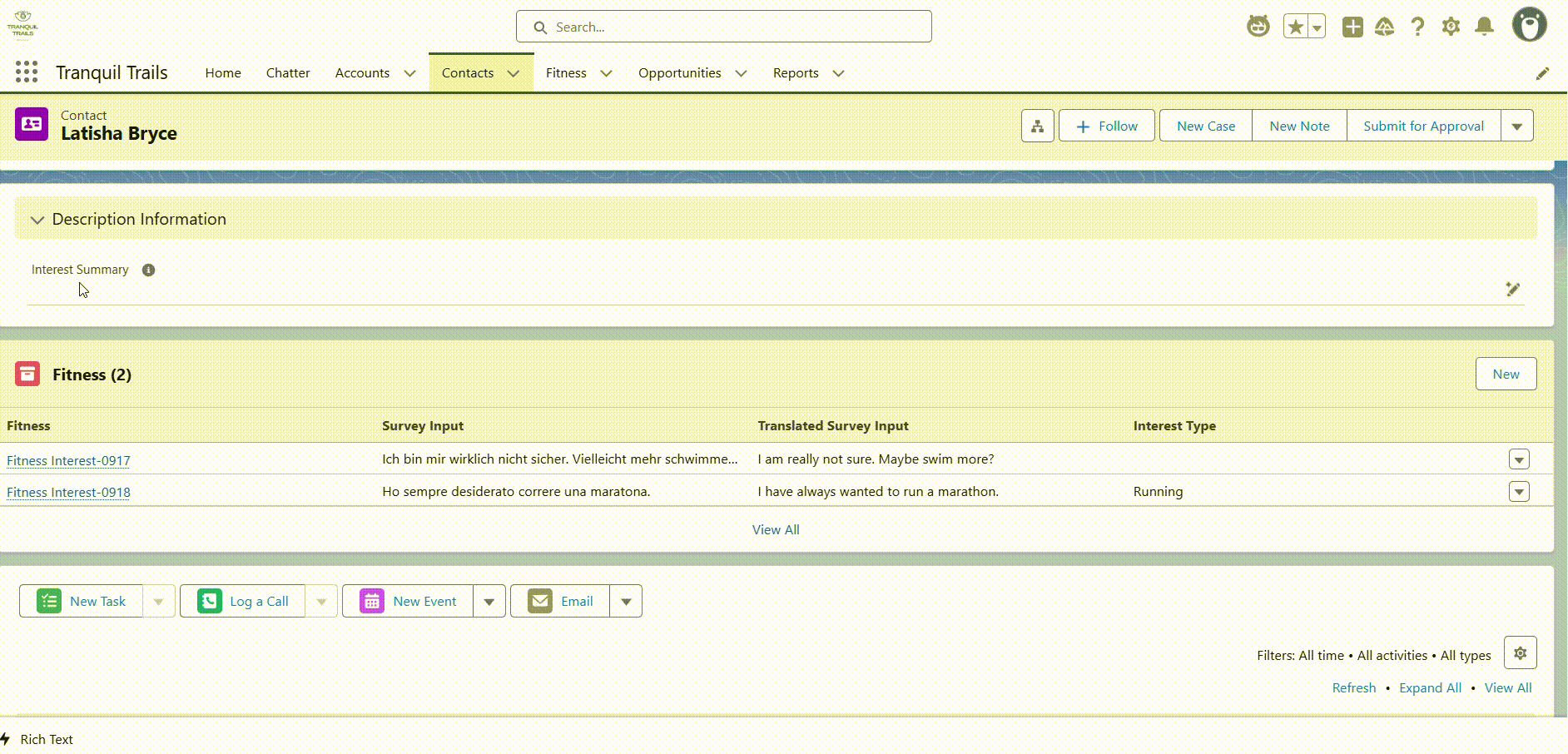Click View All activities link
Viewport: 1568px width, 754px height.
coord(1508,687)
